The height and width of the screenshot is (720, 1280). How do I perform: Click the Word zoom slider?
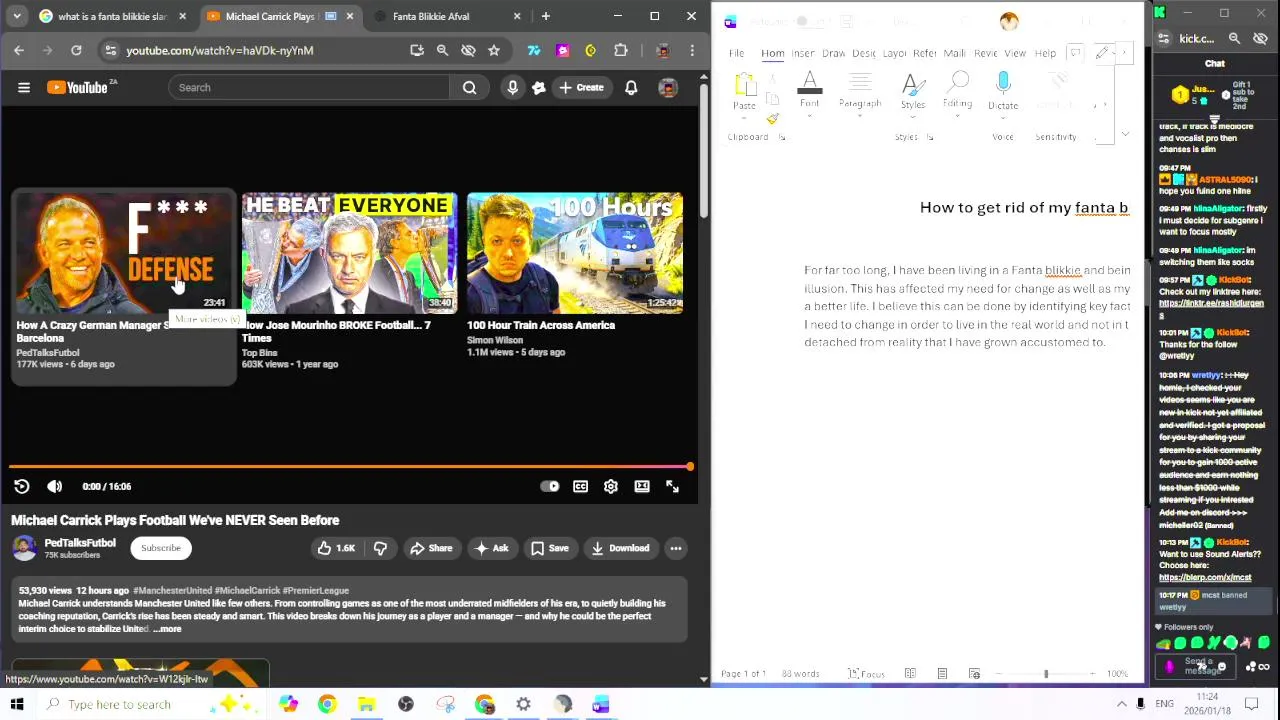pyautogui.click(x=1046, y=674)
